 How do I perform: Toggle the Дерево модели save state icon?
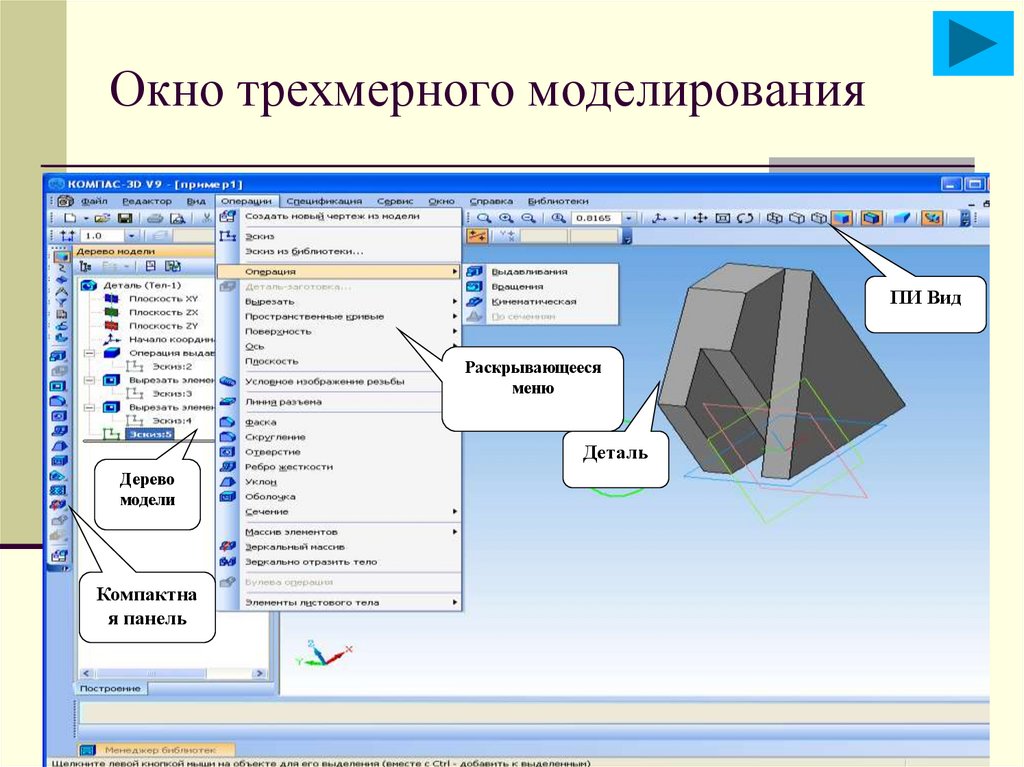152,266
